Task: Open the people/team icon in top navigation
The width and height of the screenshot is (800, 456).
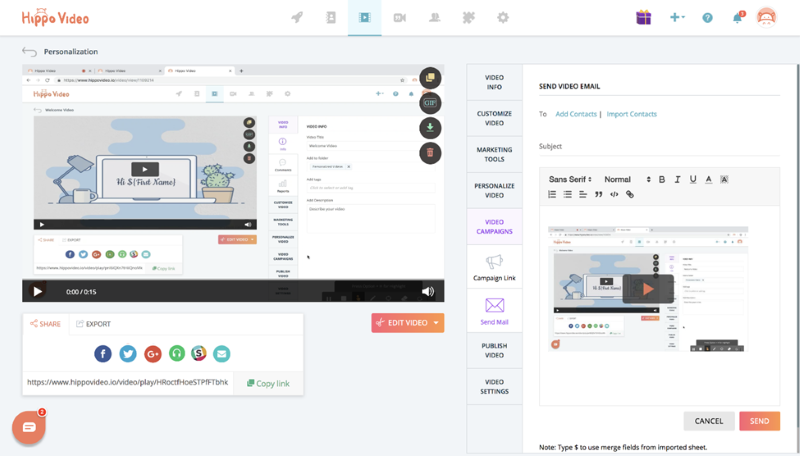Action: click(434, 17)
